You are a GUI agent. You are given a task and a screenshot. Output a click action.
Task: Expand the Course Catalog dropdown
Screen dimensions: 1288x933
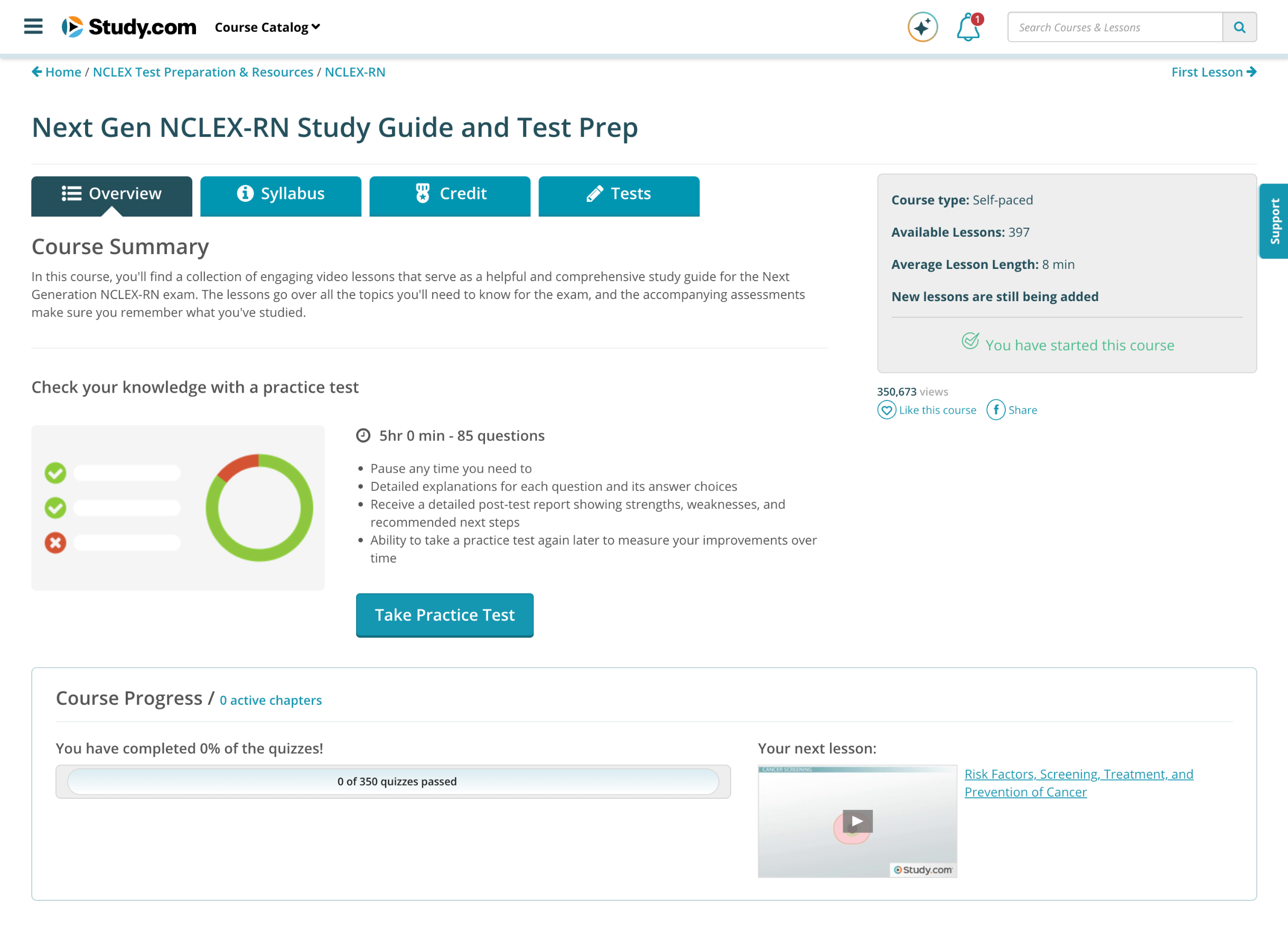point(267,27)
